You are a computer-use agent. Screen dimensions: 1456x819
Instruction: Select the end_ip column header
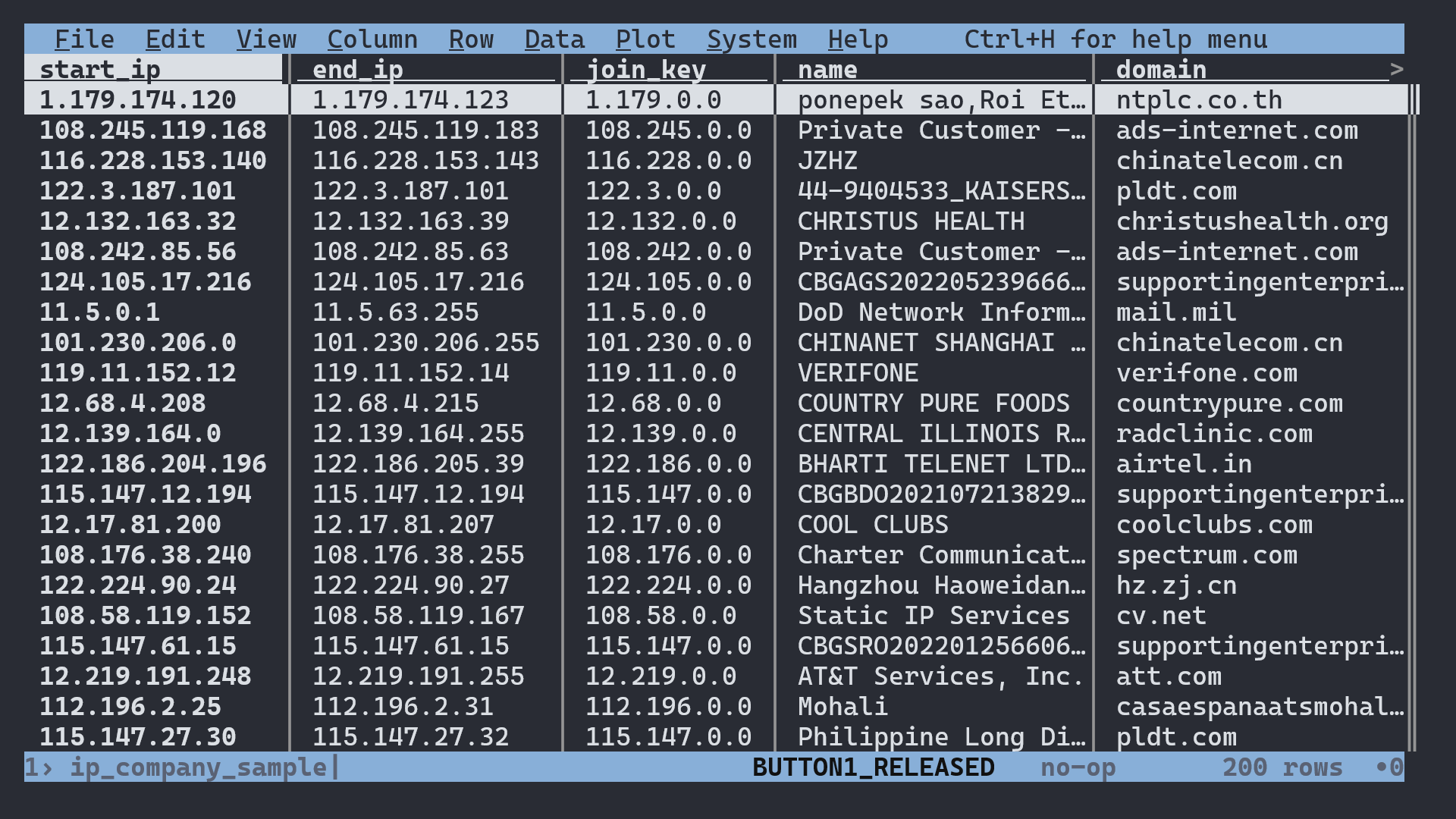351,69
